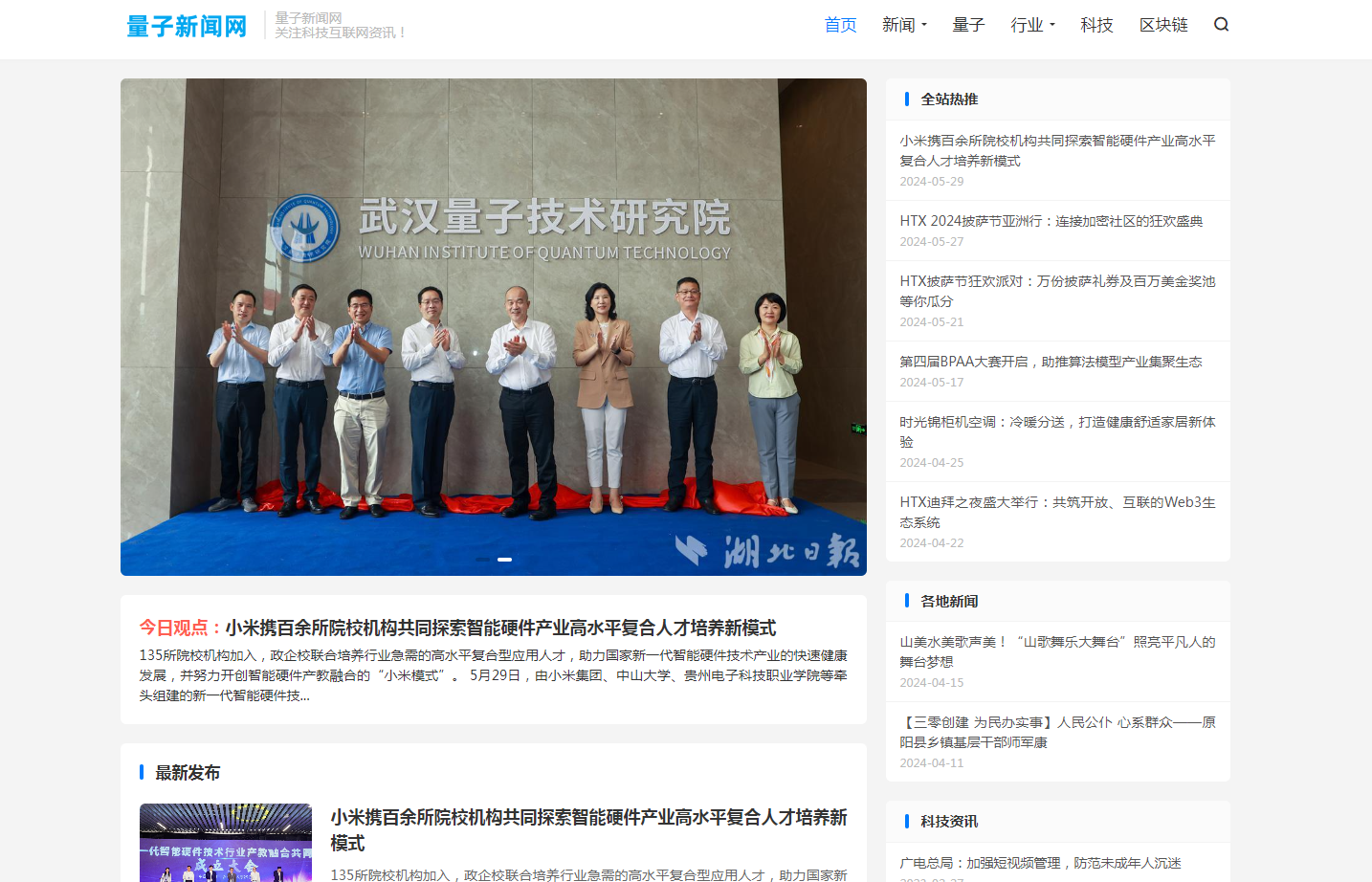Open HTX 2024披萨节亚洲行 article
Viewport: 1372px width, 882px height.
pos(1051,221)
